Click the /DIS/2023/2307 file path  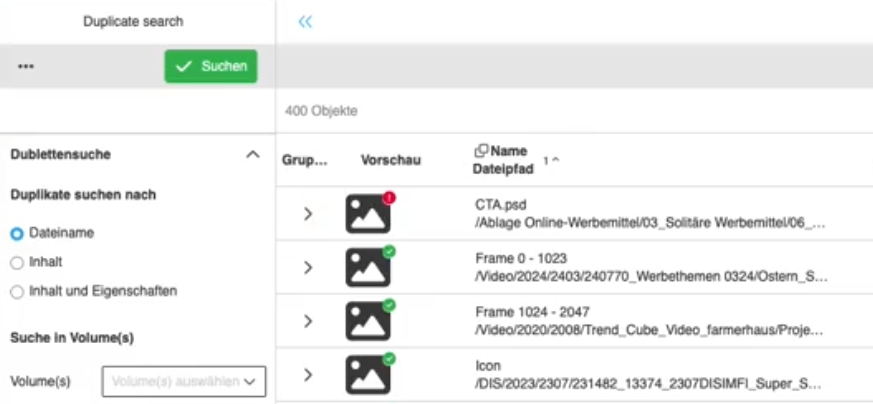(648, 384)
